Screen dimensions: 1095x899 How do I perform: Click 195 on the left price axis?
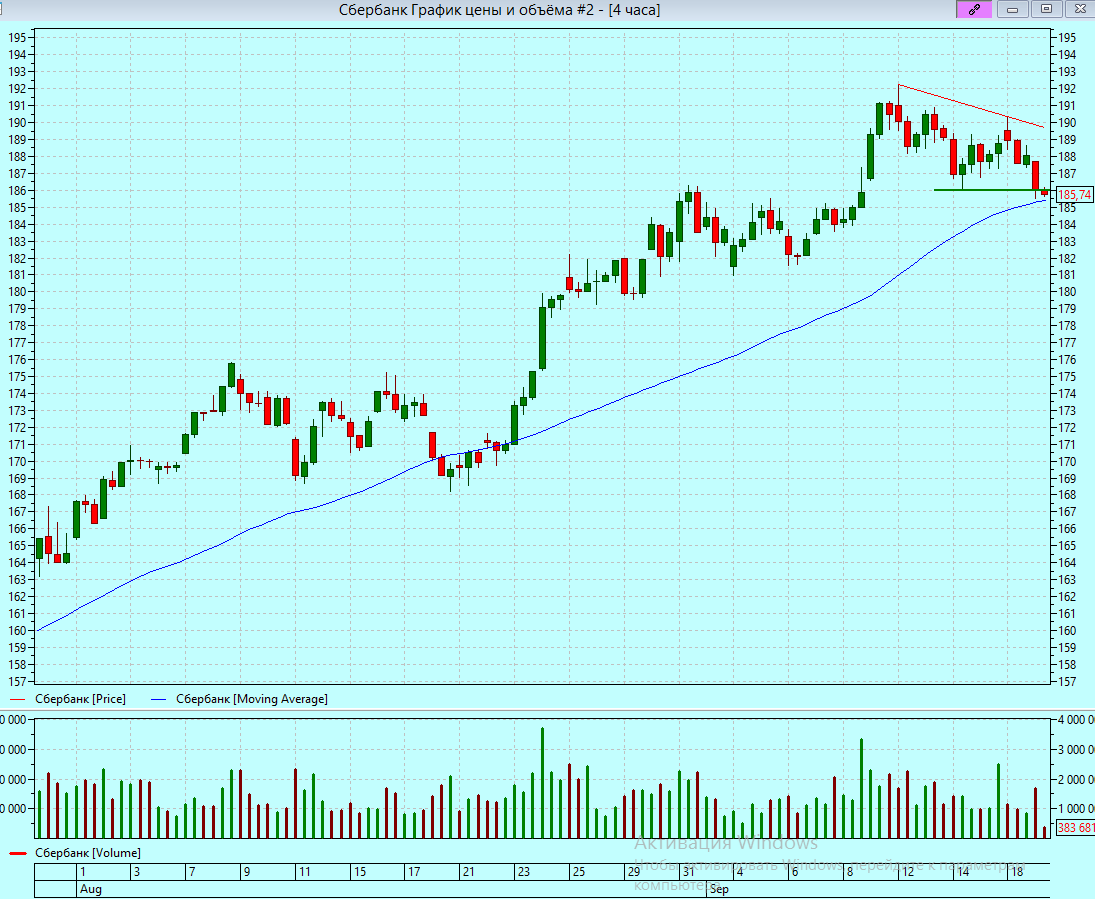[x=17, y=38]
